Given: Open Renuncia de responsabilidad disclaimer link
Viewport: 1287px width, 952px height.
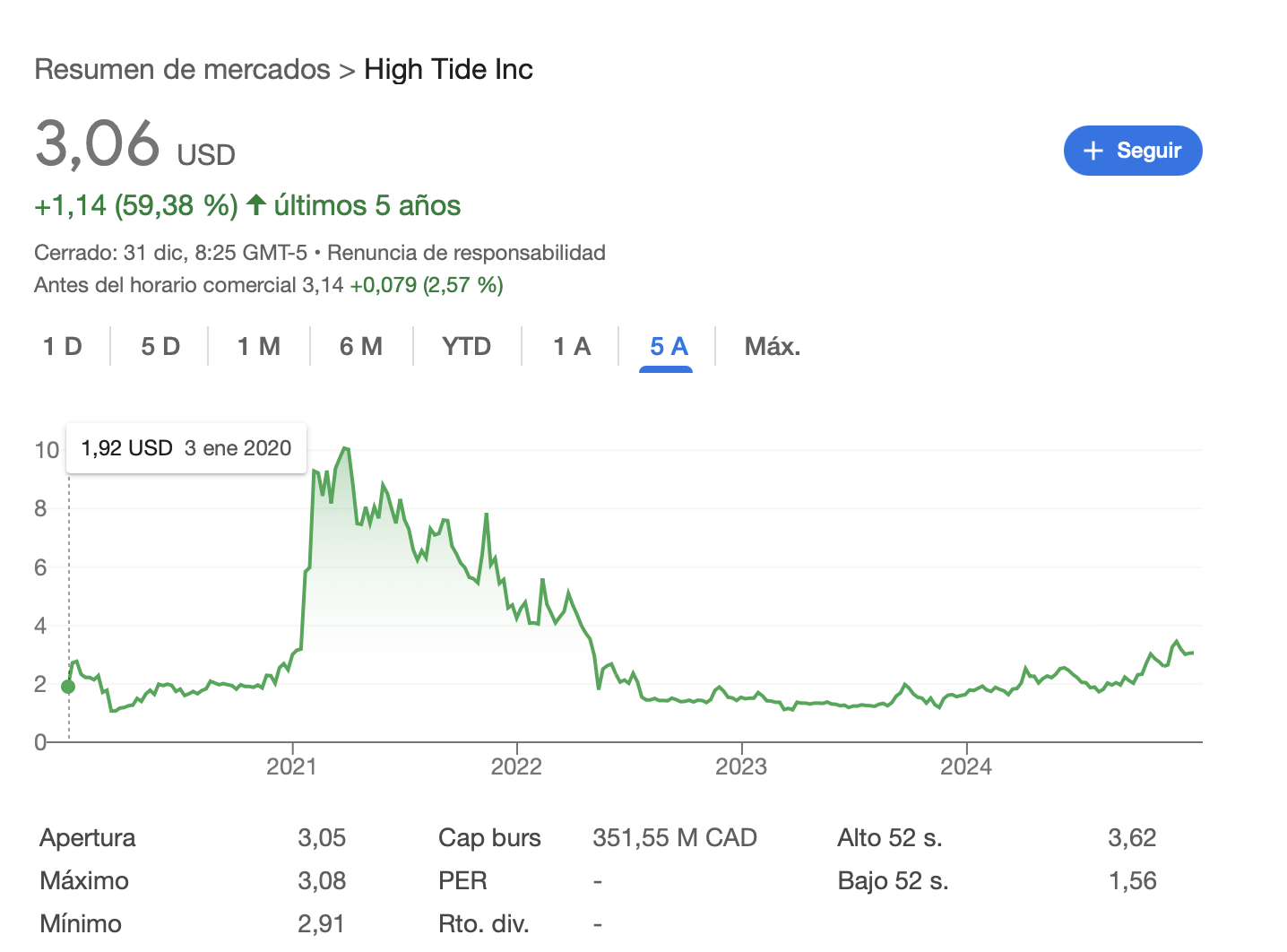Looking at the screenshot, I should [466, 253].
